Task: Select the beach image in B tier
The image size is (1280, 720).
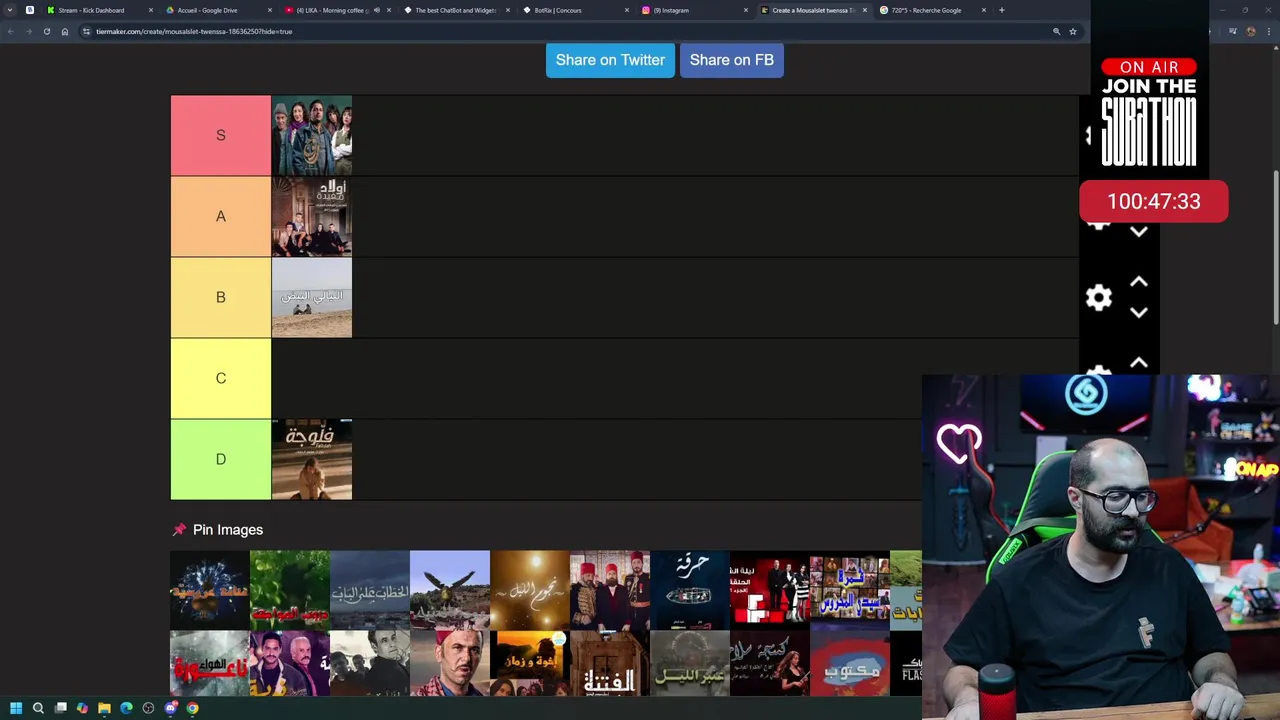Action: (312, 298)
